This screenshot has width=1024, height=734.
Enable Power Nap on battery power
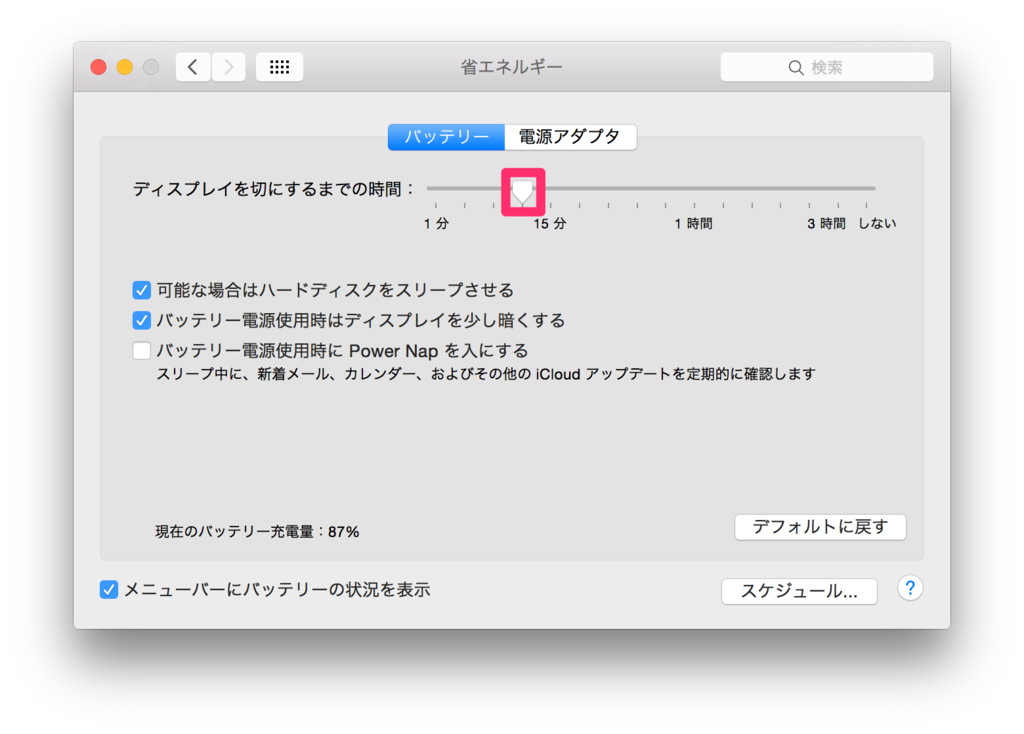pos(142,351)
